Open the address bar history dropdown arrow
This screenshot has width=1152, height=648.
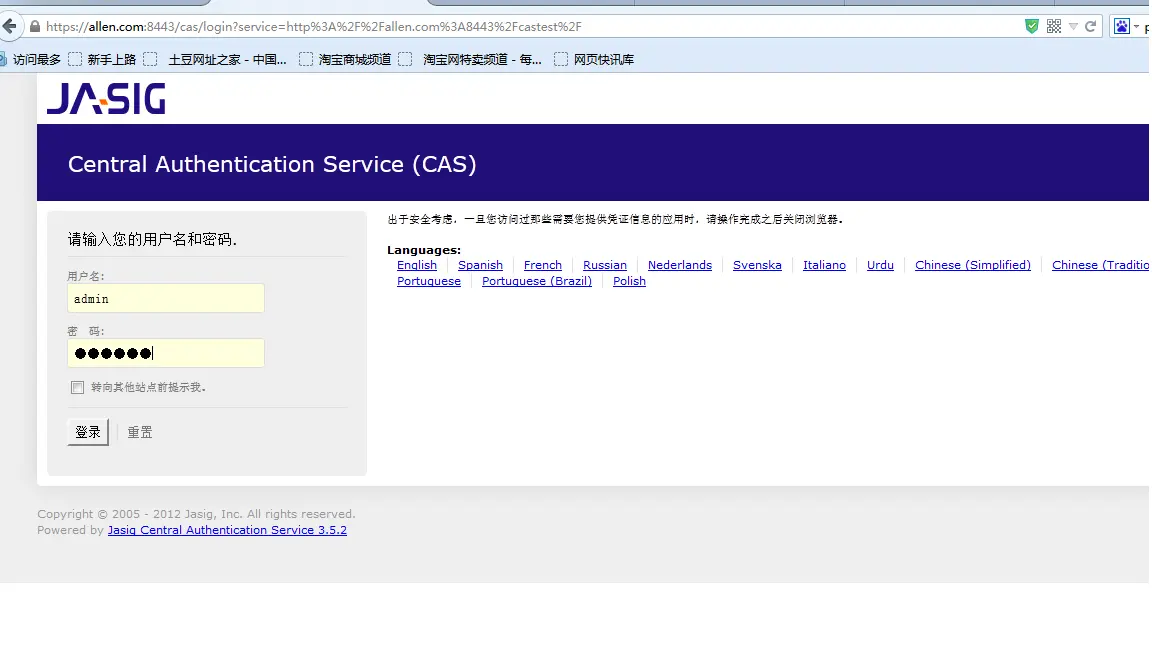1073,26
